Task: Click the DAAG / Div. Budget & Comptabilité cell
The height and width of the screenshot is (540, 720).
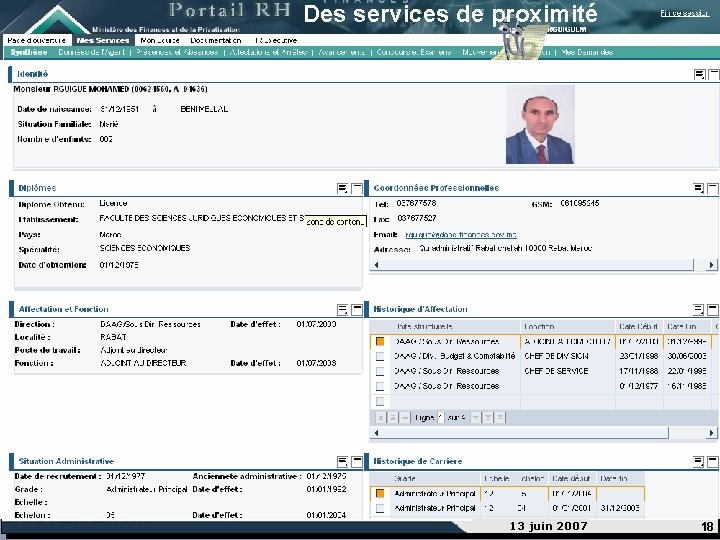Action: tap(455, 356)
